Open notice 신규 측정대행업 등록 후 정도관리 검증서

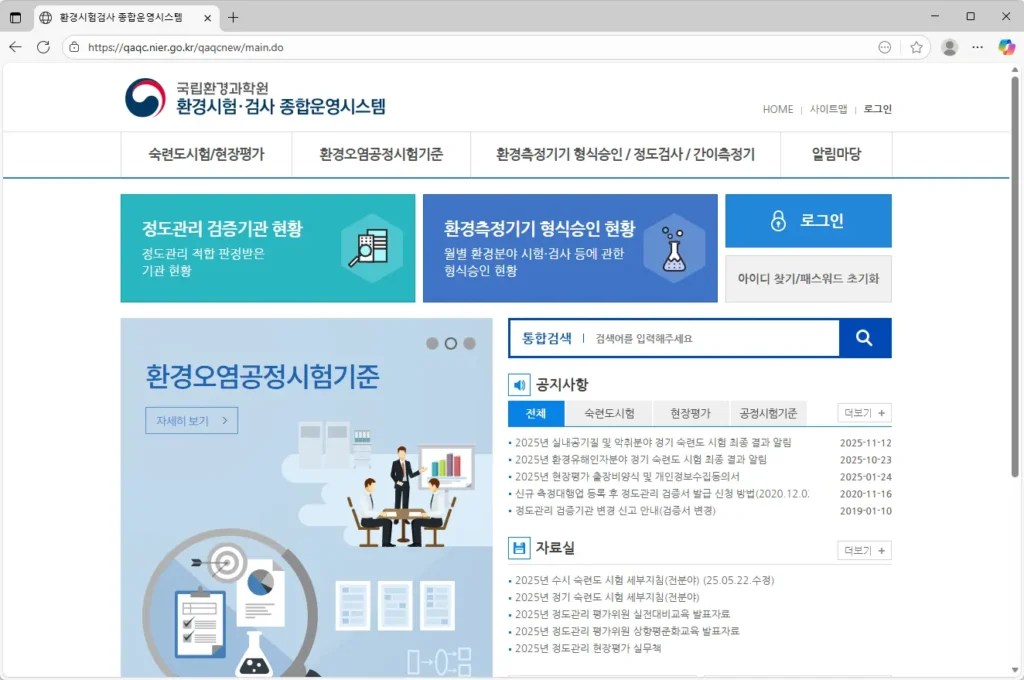tap(662, 494)
